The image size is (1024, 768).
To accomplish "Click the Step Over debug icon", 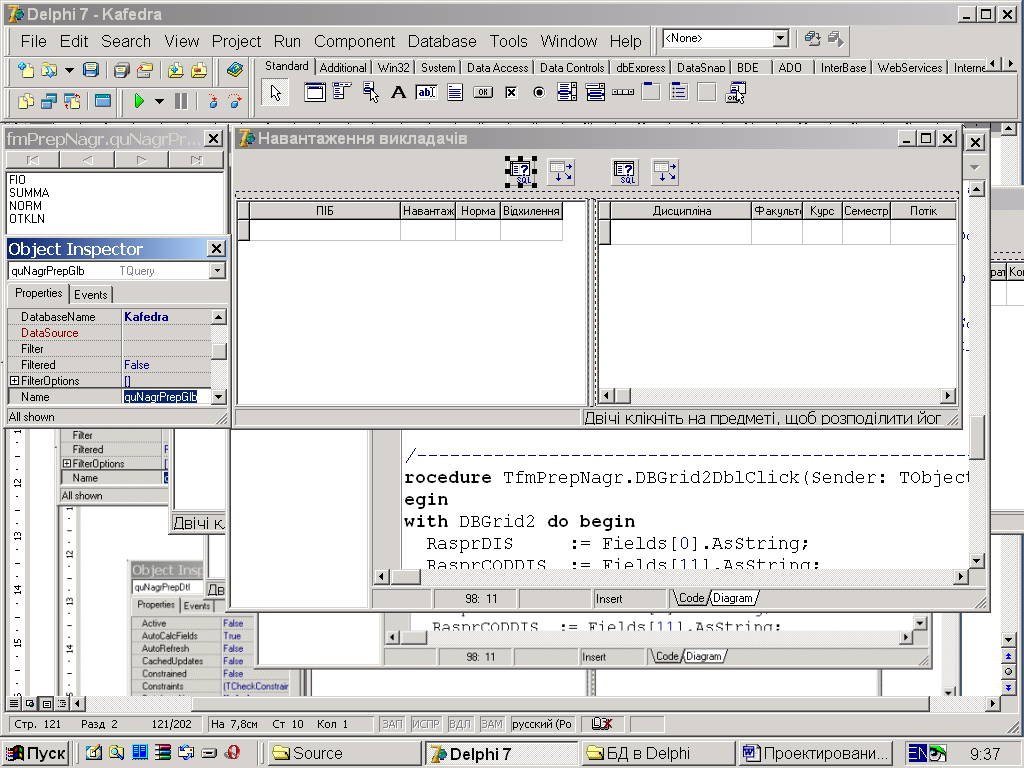I will pos(234,101).
